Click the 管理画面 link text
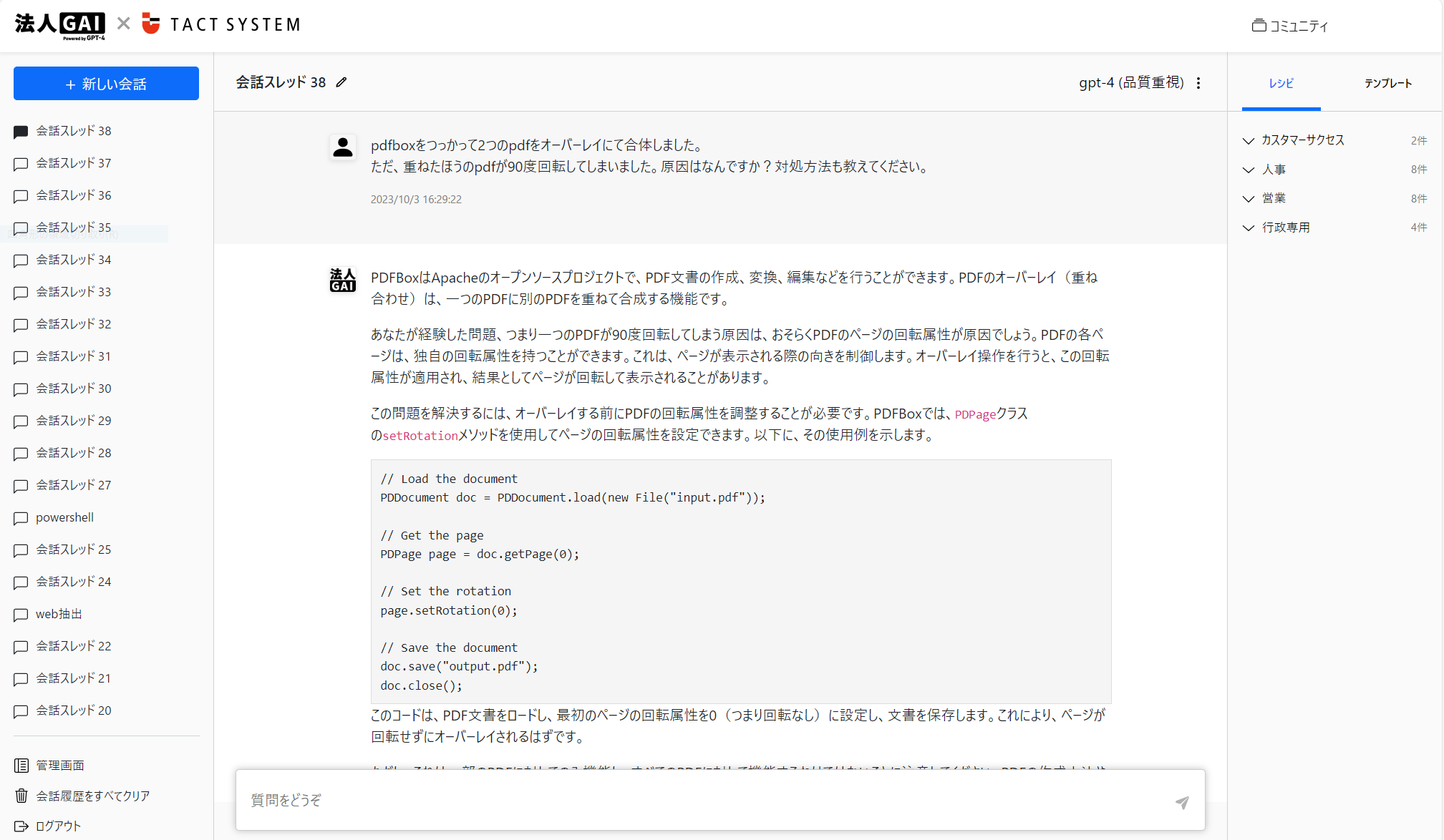This screenshot has height=840, width=1444. pos(60,766)
